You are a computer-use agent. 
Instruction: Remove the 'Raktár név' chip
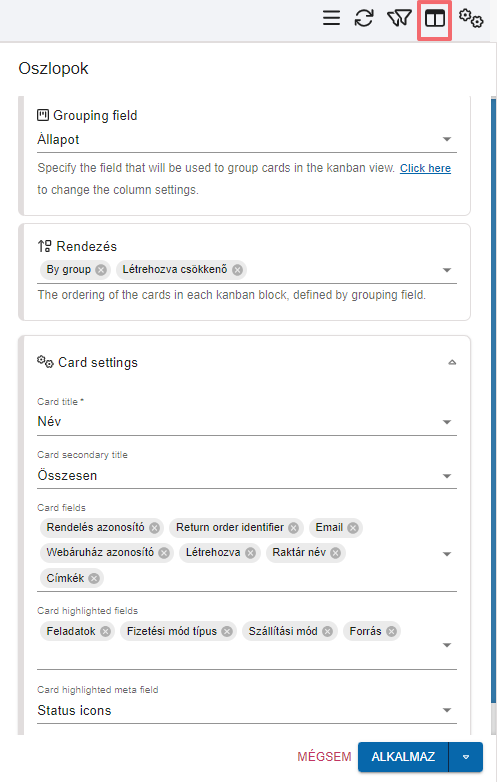tap(335, 553)
